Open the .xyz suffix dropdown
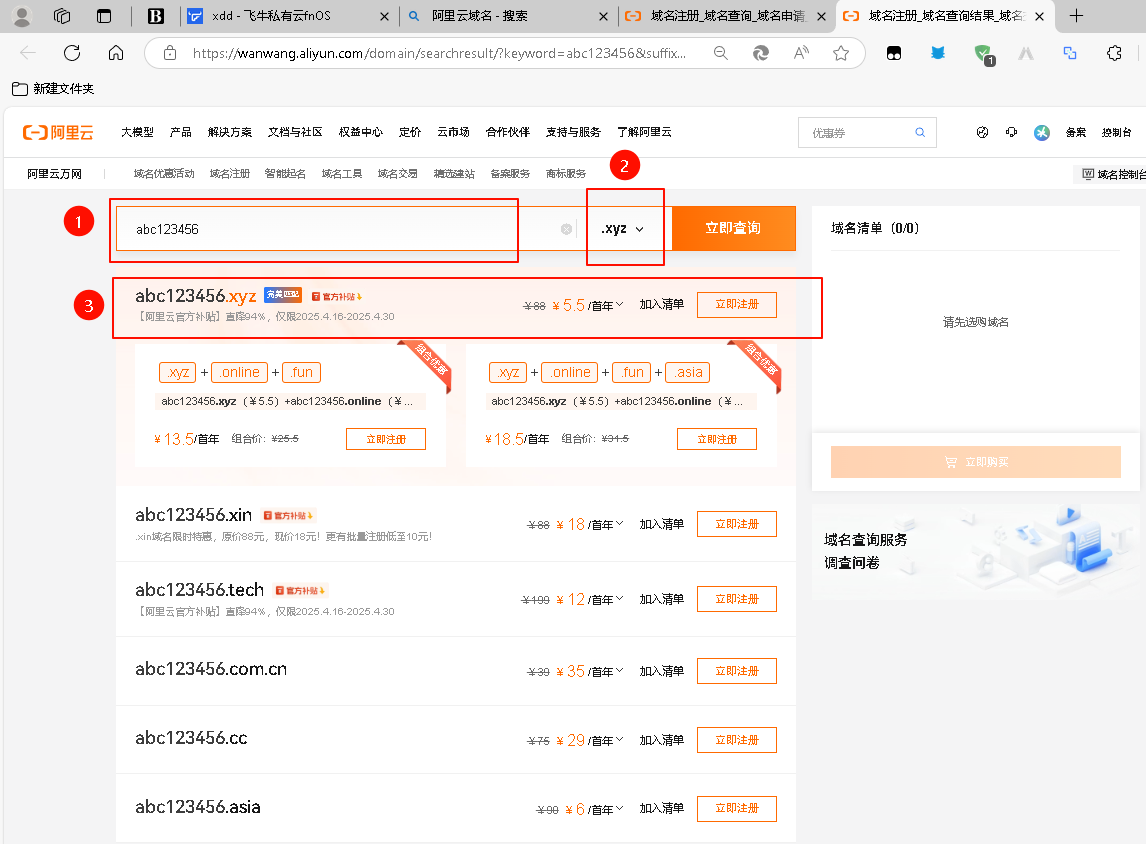 [x=623, y=229]
